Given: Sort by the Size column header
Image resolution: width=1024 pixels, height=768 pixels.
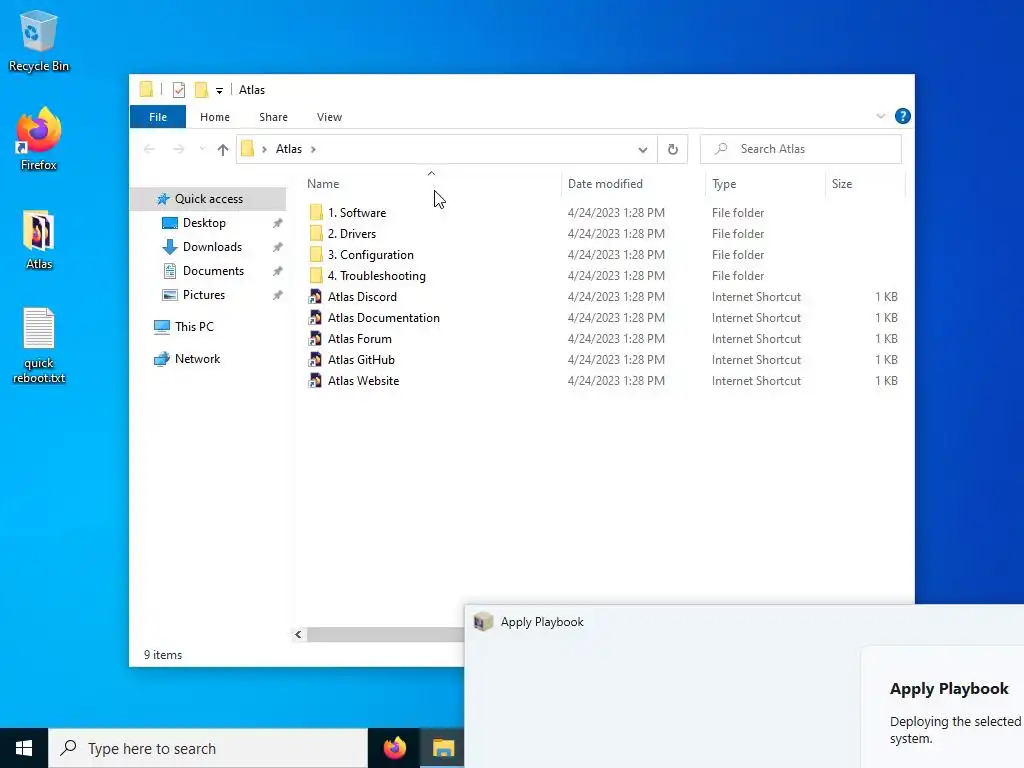Looking at the screenshot, I should click(x=865, y=184).
